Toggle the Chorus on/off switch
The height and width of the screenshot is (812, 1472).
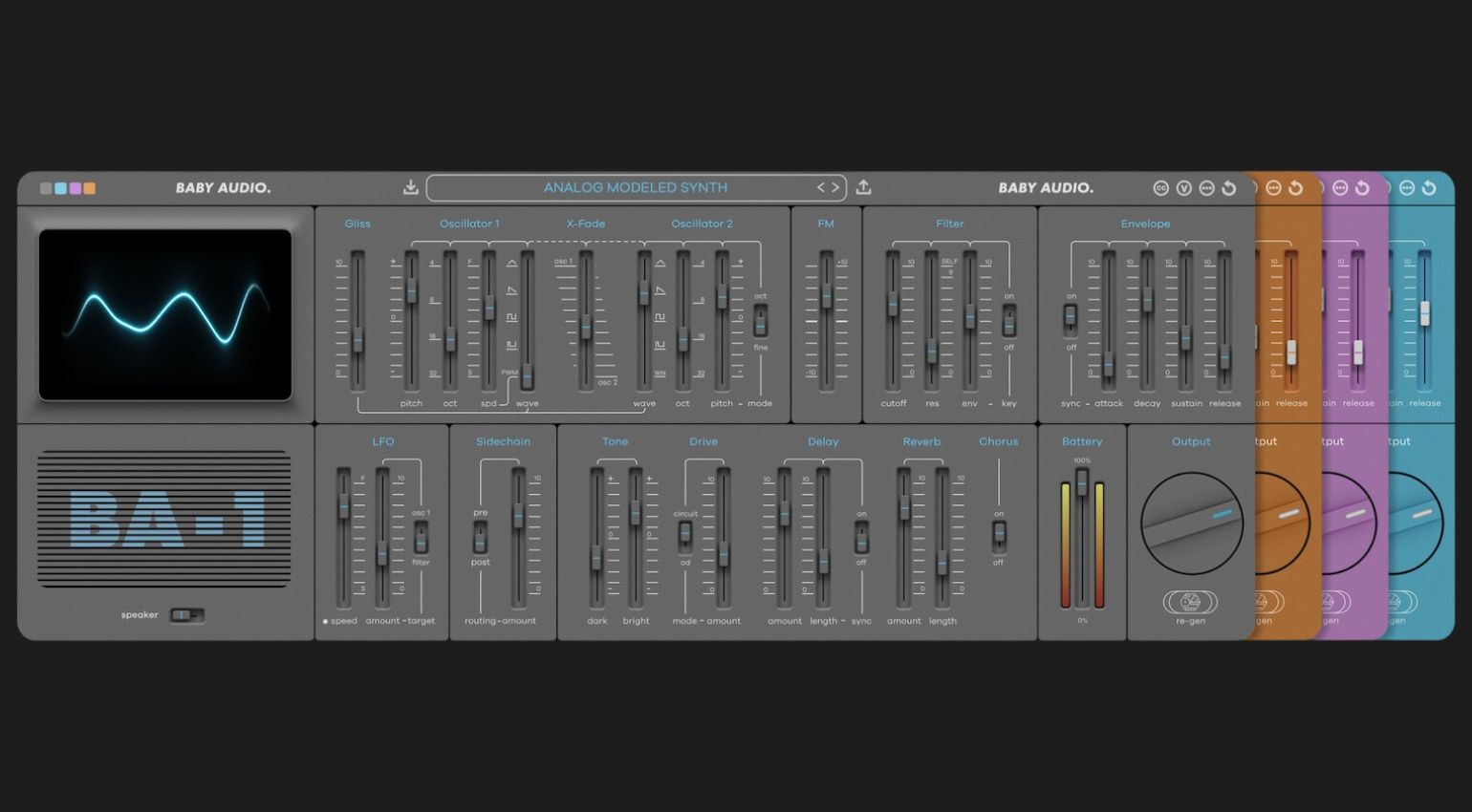click(999, 538)
